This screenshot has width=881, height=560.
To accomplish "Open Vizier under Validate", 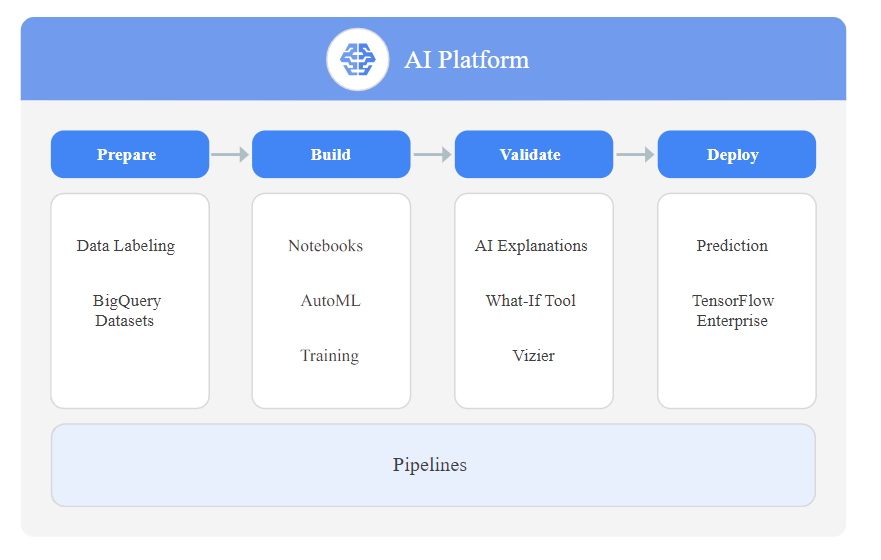I will coord(533,356).
